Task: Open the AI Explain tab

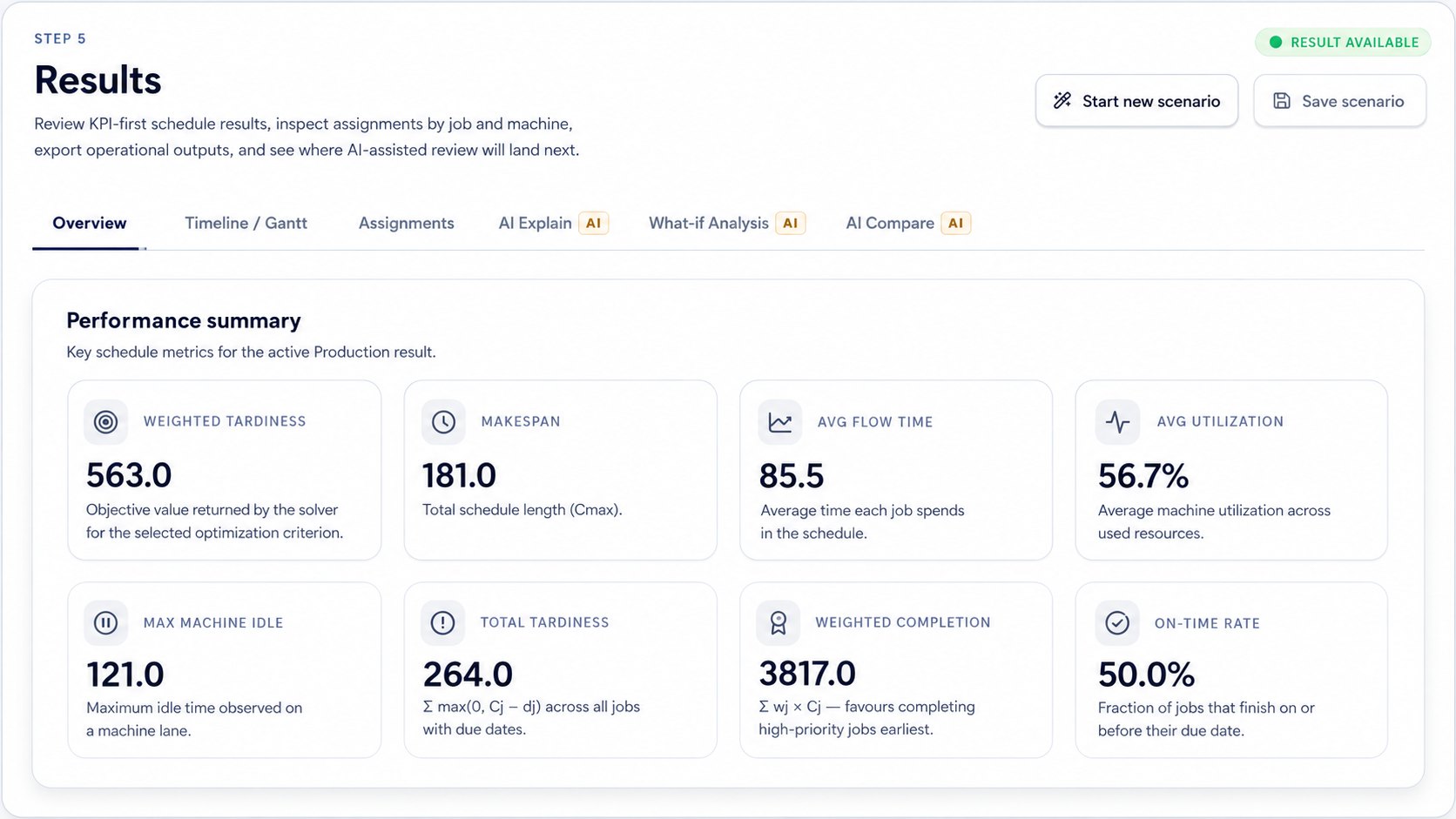Action: 553,223
